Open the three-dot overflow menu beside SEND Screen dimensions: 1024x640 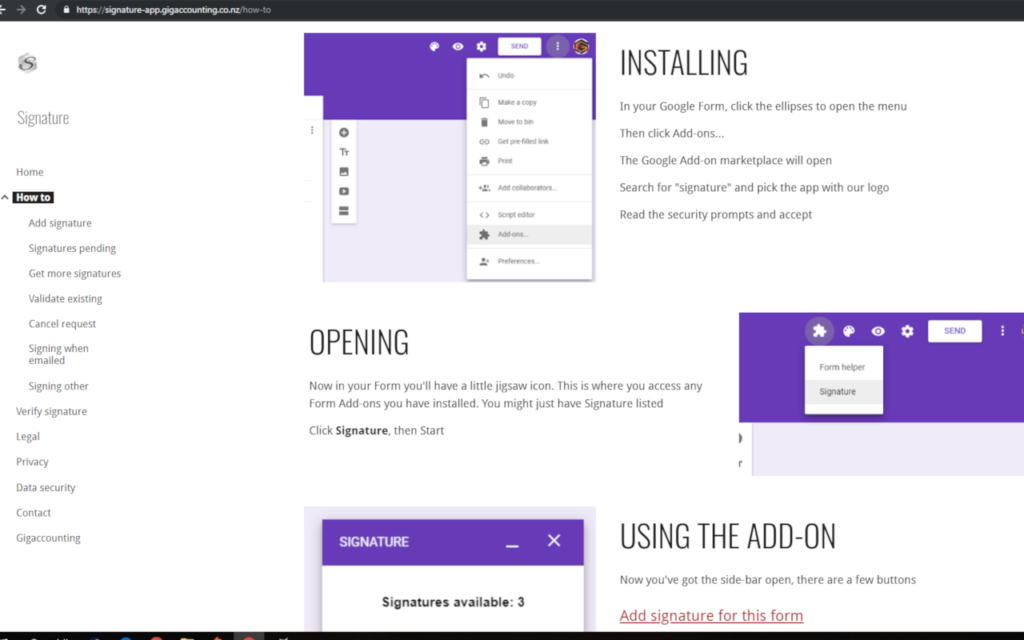557,46
